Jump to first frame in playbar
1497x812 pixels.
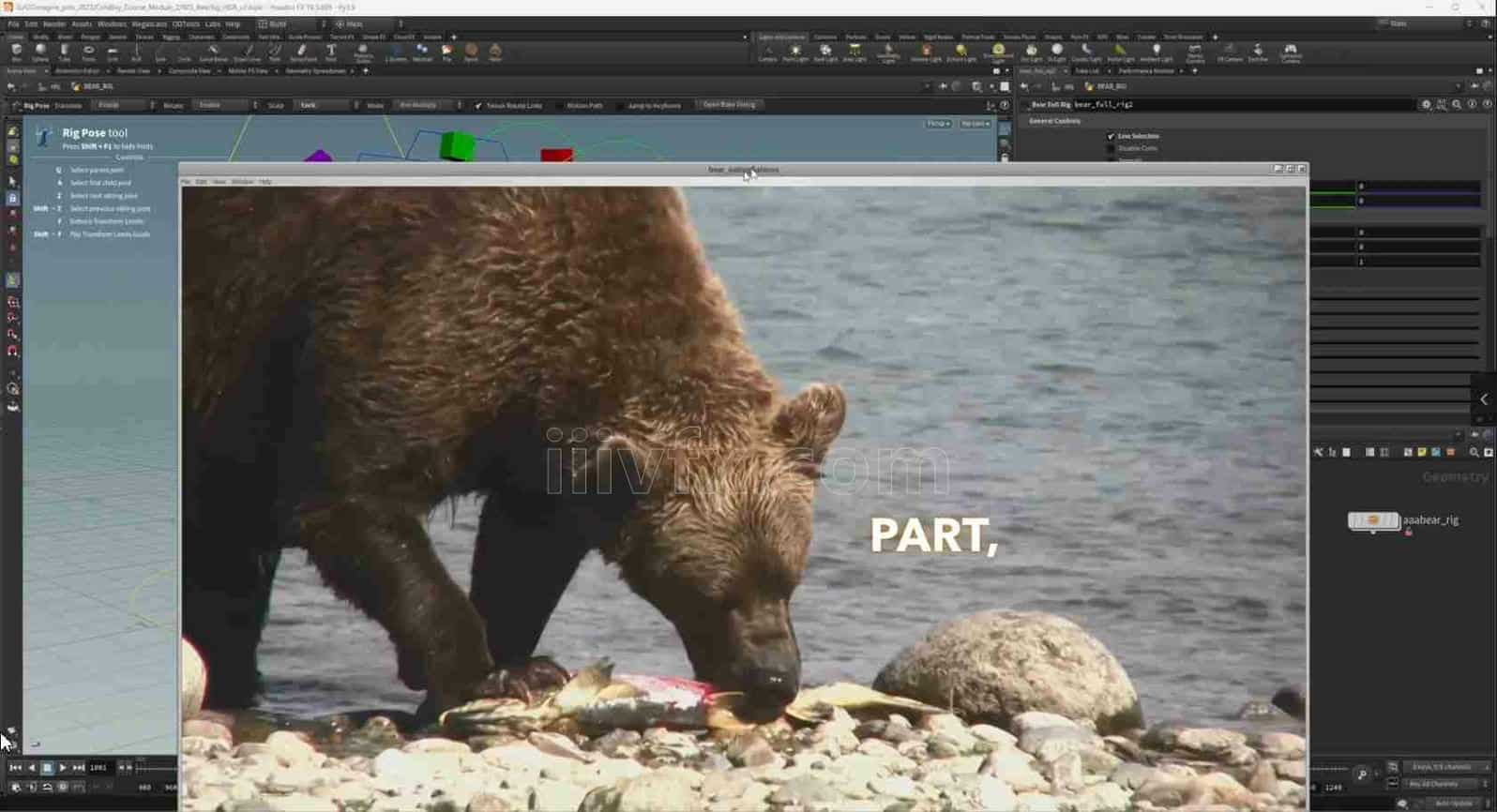point(15,768)
